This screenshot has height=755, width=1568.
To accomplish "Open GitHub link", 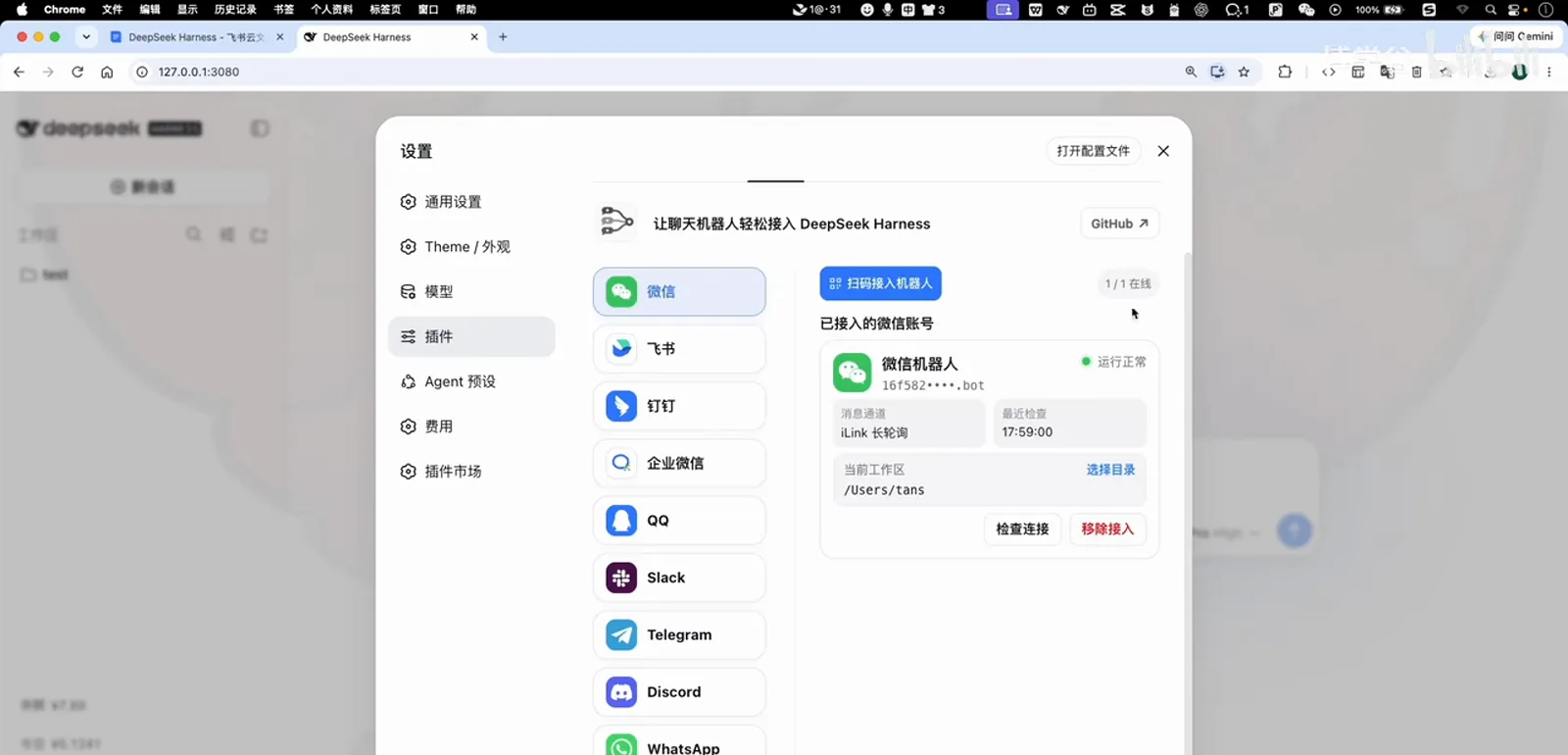I will point(1119,224).
